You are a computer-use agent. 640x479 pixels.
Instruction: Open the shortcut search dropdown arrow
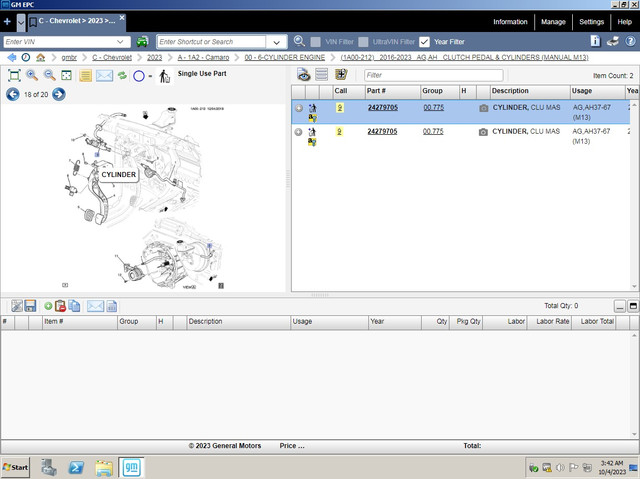click(x=276, y=42)
